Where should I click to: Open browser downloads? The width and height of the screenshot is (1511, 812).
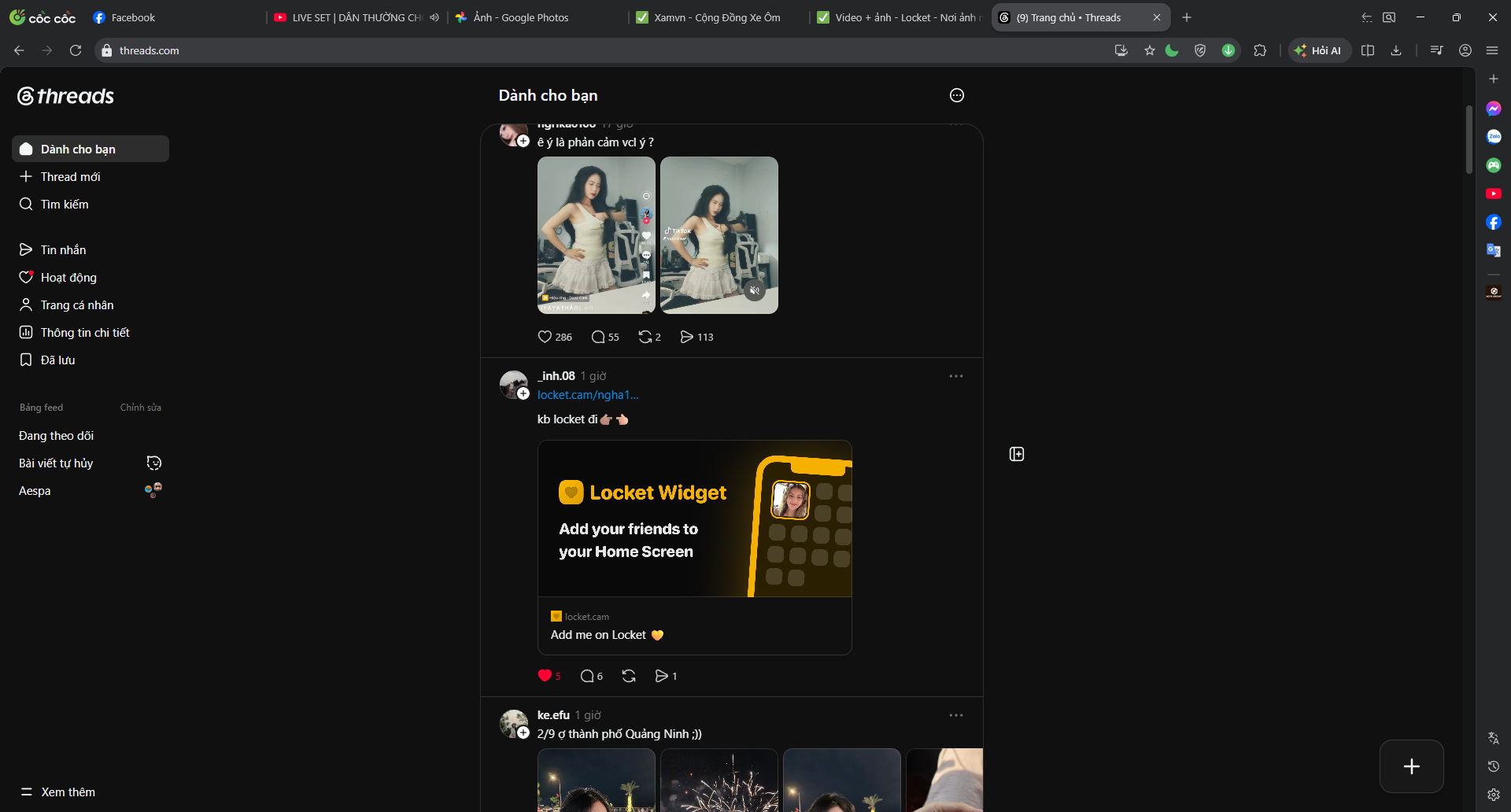tap(1396, 50)
